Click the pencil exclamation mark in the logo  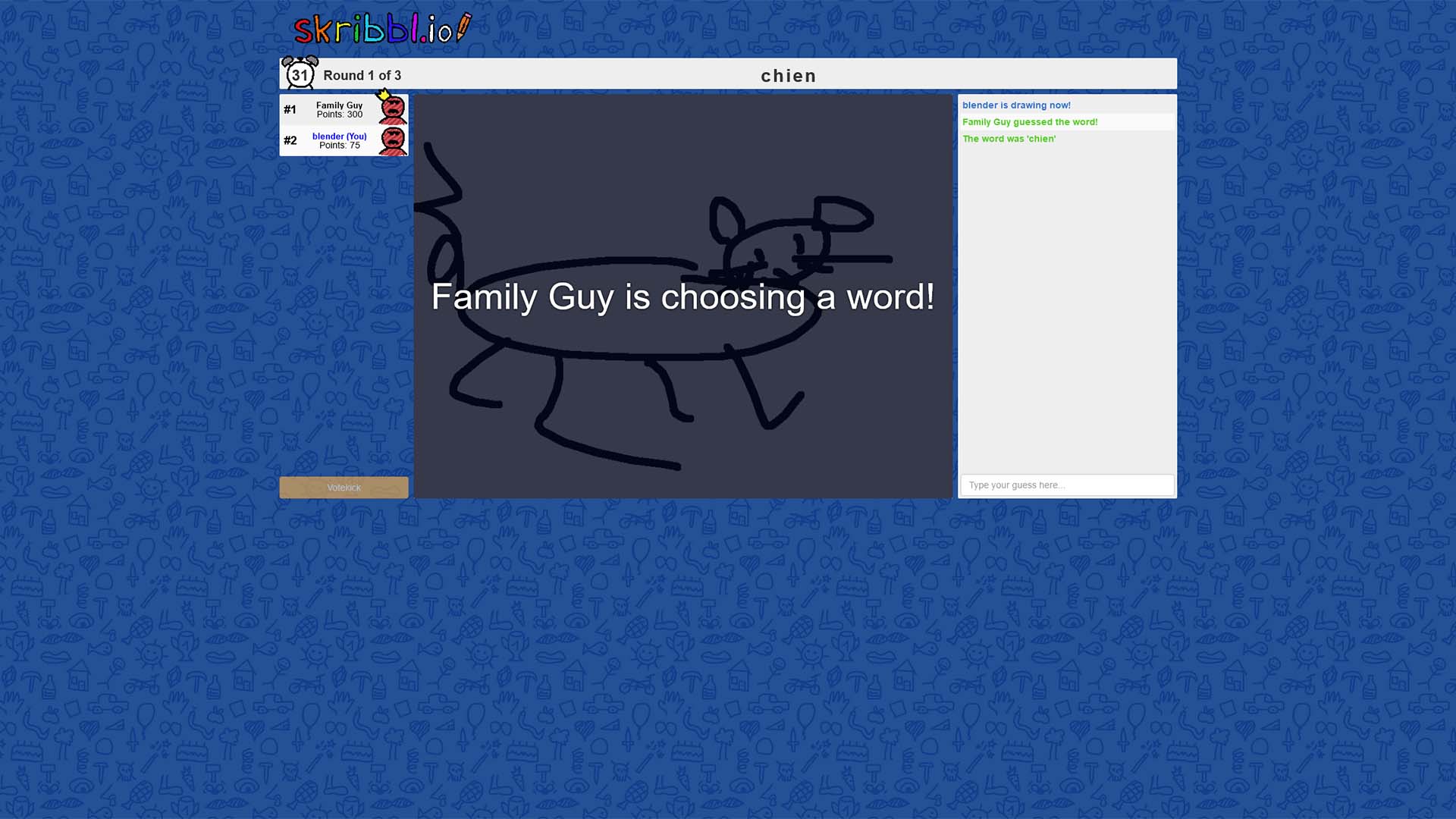[x=463, y=27]
